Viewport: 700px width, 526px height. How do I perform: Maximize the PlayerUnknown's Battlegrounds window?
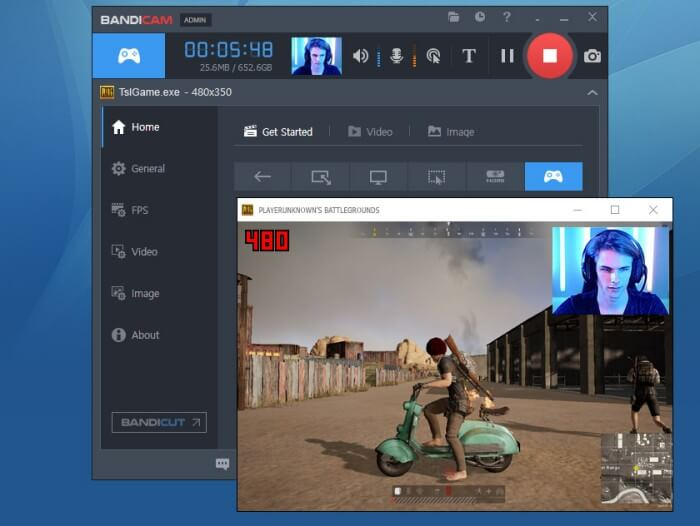[615, 210]
